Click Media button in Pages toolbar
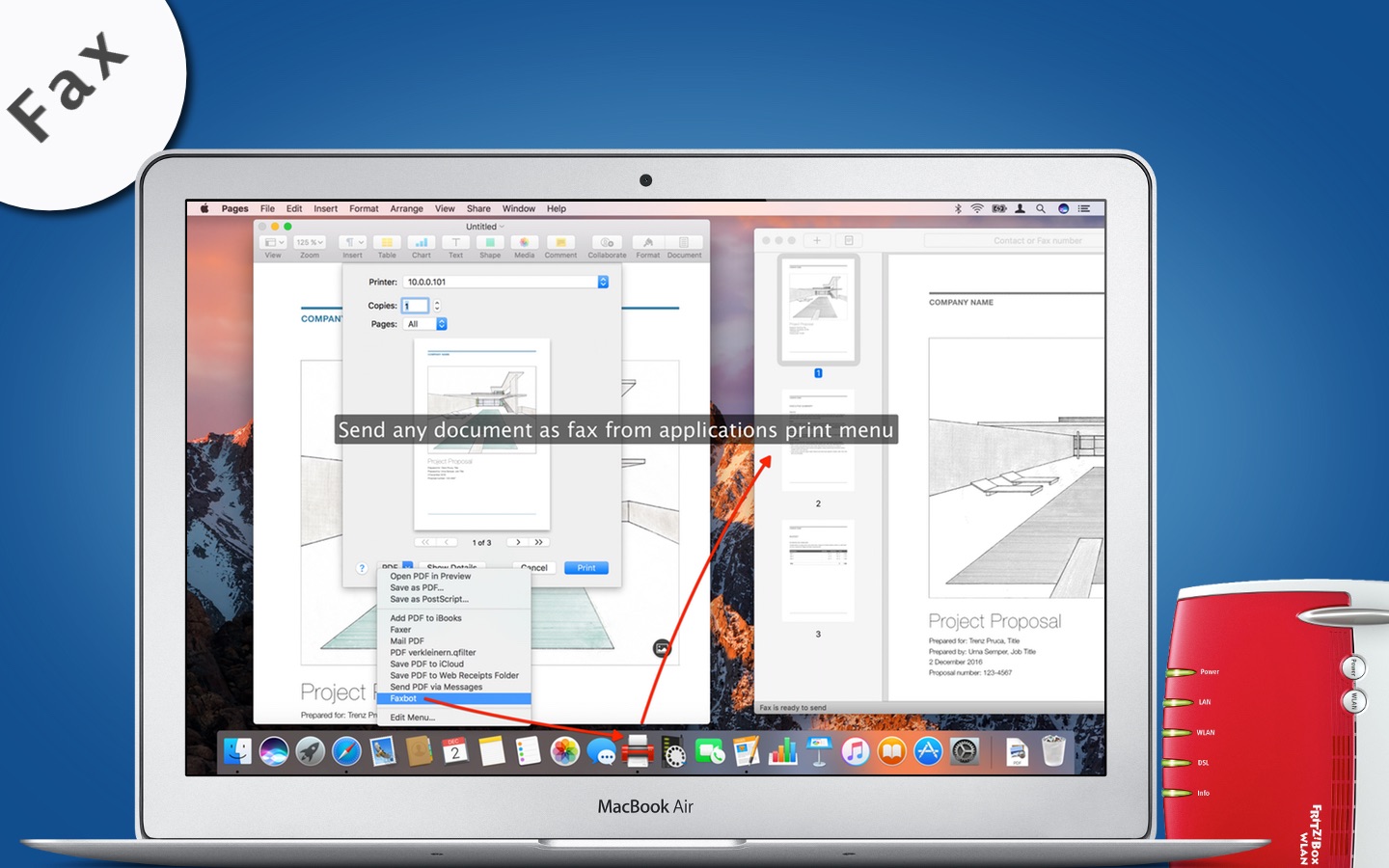1389x868 pixels. tap(524, 247)
